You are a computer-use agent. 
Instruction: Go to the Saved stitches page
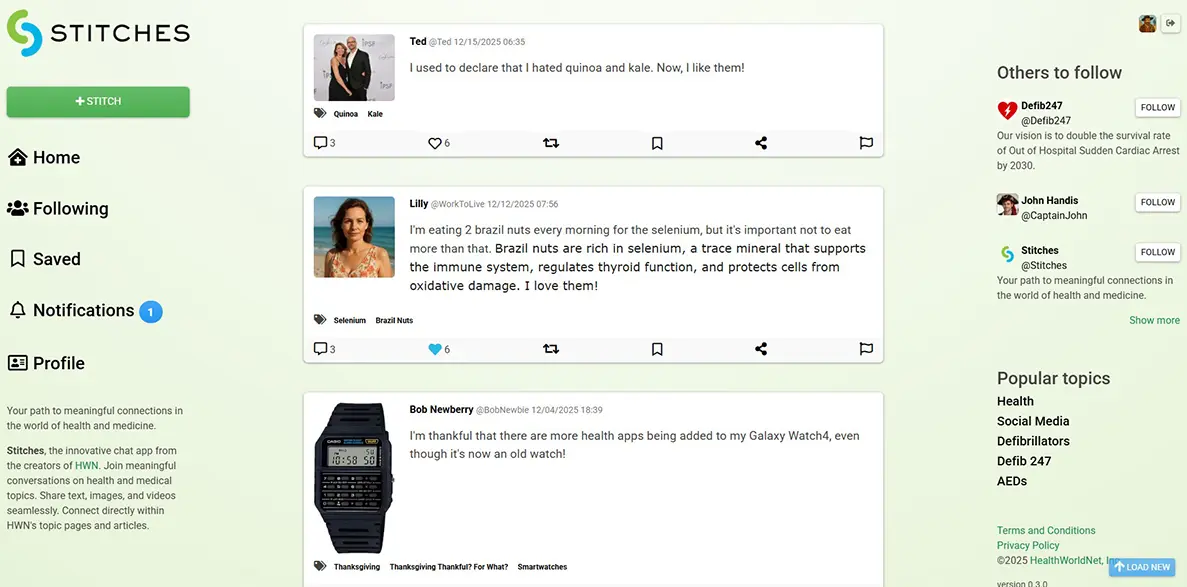(x=56, y=259)
